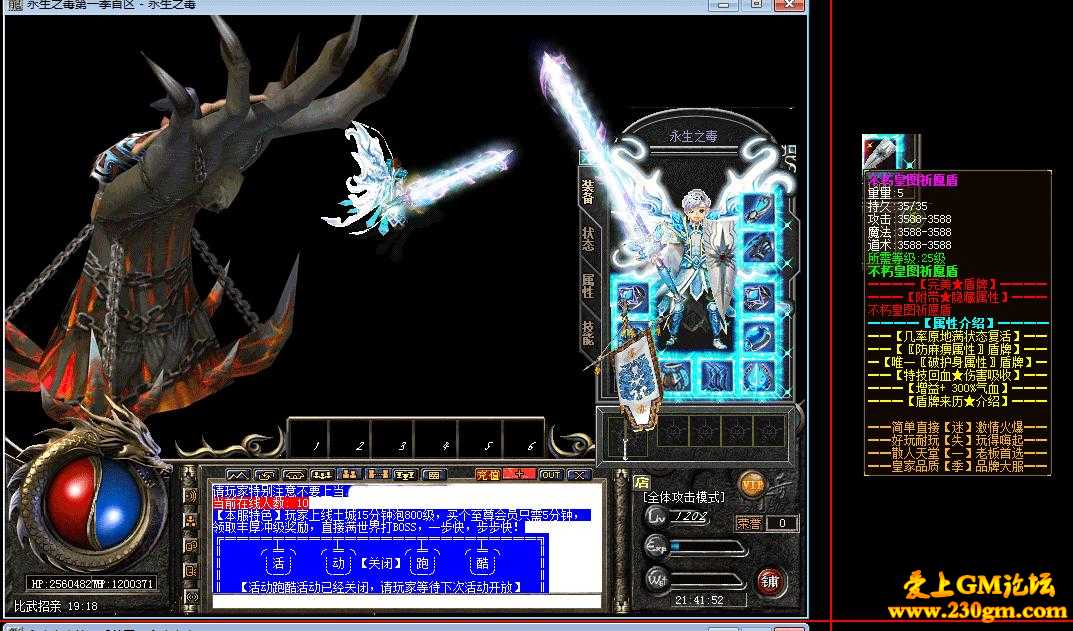Click the X exit button on chat toolbar

pyautogui.click(x=579, y=474)
